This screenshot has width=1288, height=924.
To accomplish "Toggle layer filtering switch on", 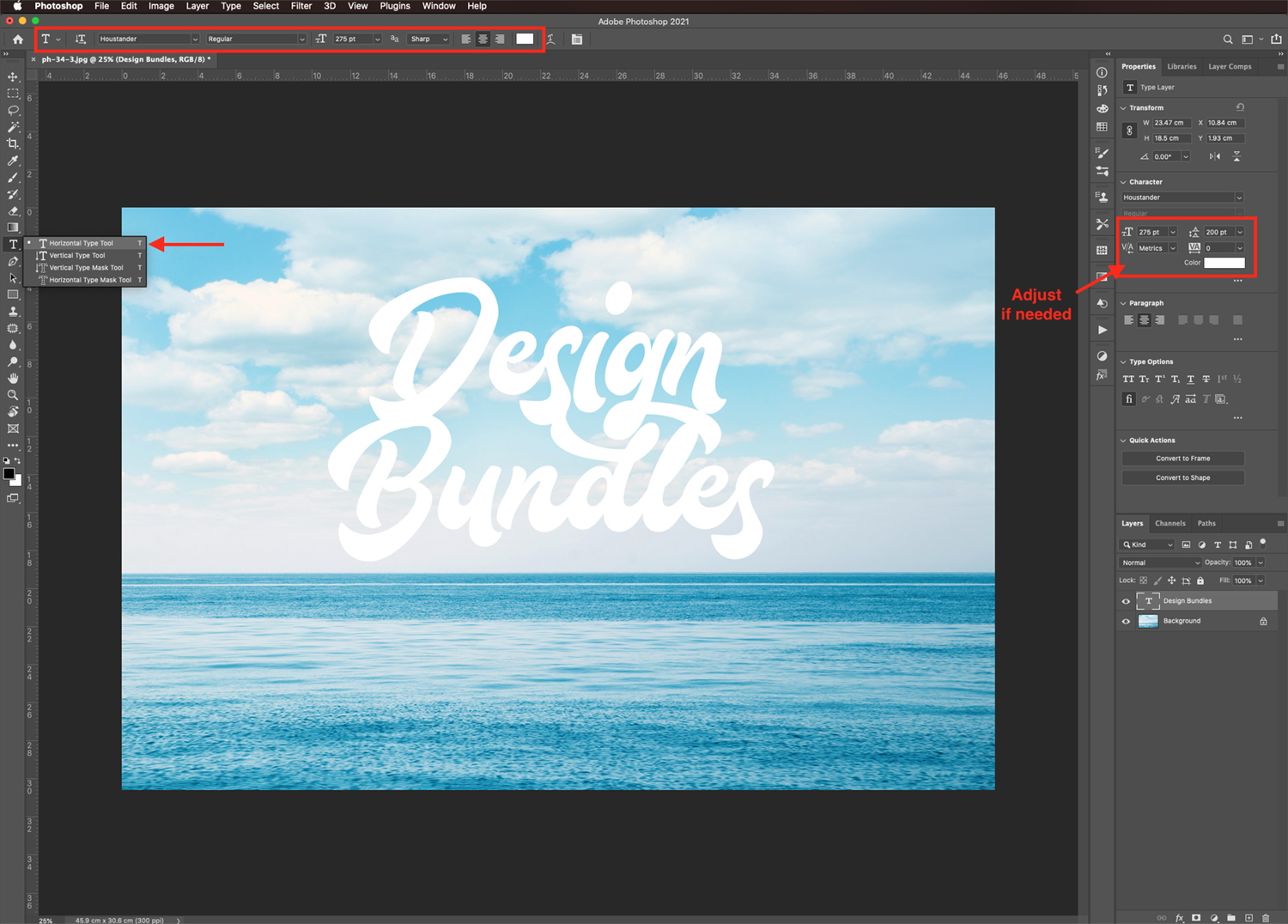I will click(1263, 544).
